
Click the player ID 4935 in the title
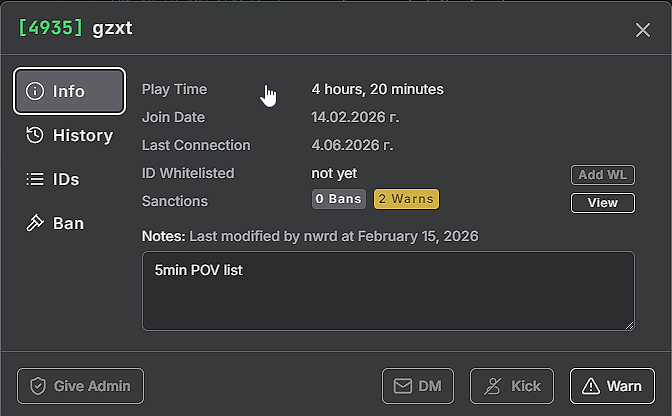[50, 28]
